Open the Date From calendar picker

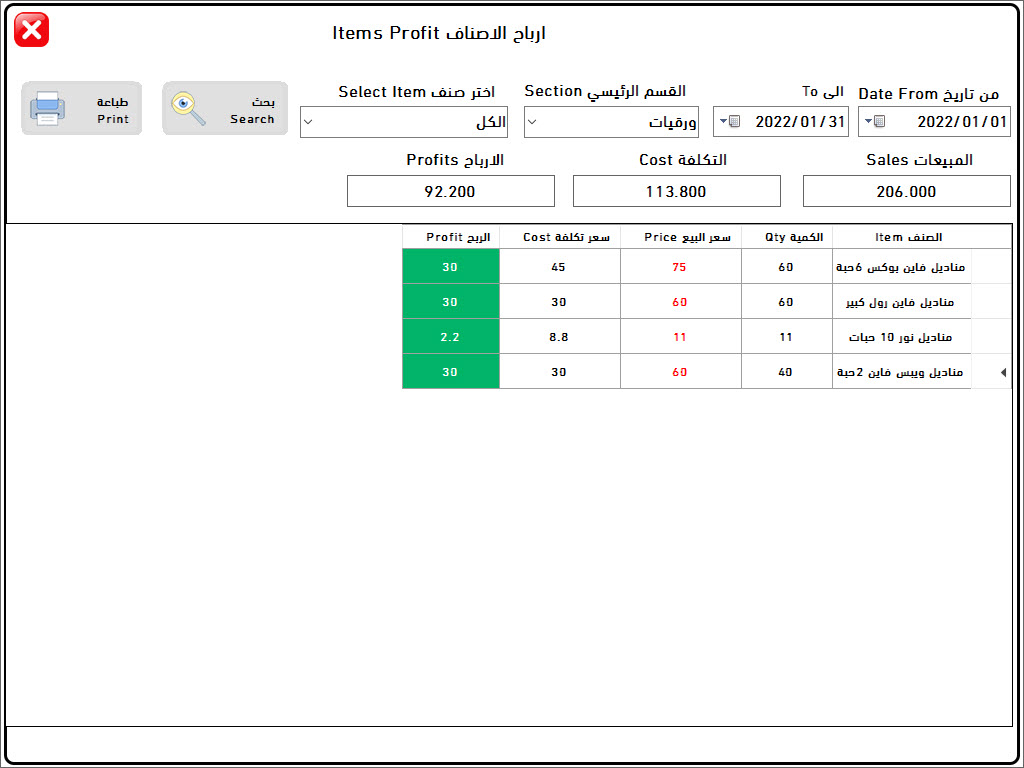click(x=875, y=121)
